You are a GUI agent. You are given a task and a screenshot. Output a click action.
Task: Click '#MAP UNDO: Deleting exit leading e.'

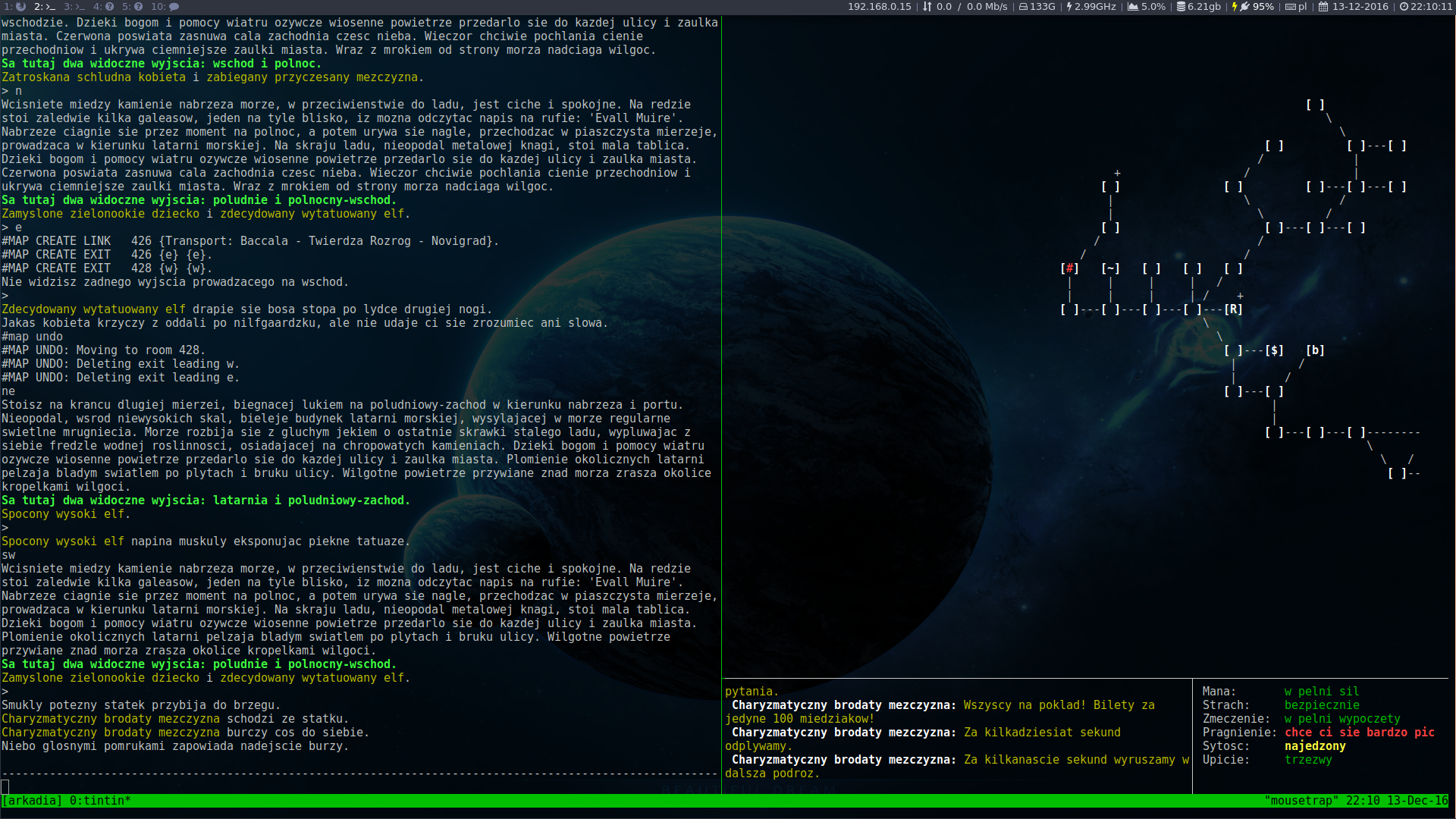[x=121, y=378]
